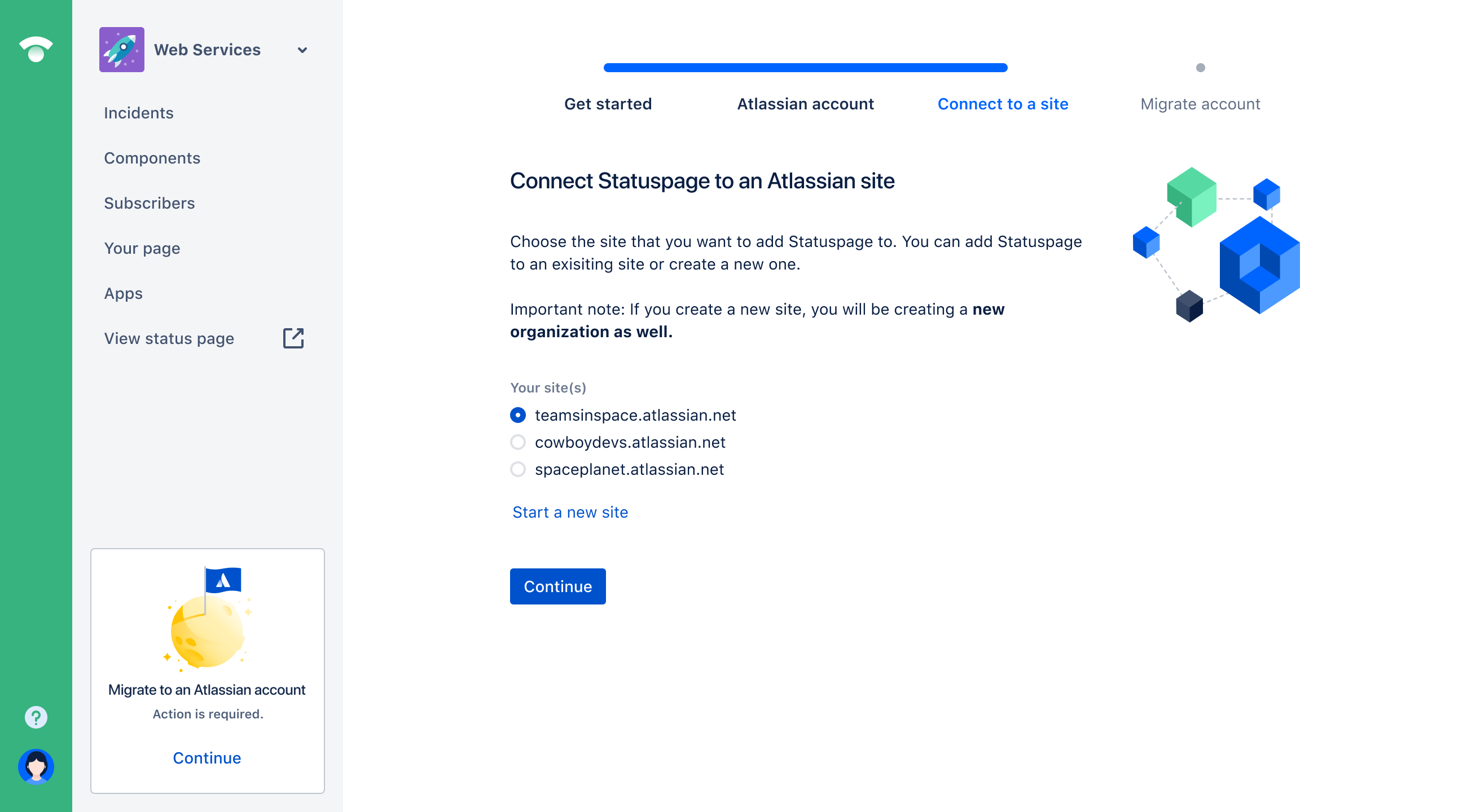Screen dimensions: 1467x812
Task: Click the gray Migrate account step dot
Action: pos(1201,68)
